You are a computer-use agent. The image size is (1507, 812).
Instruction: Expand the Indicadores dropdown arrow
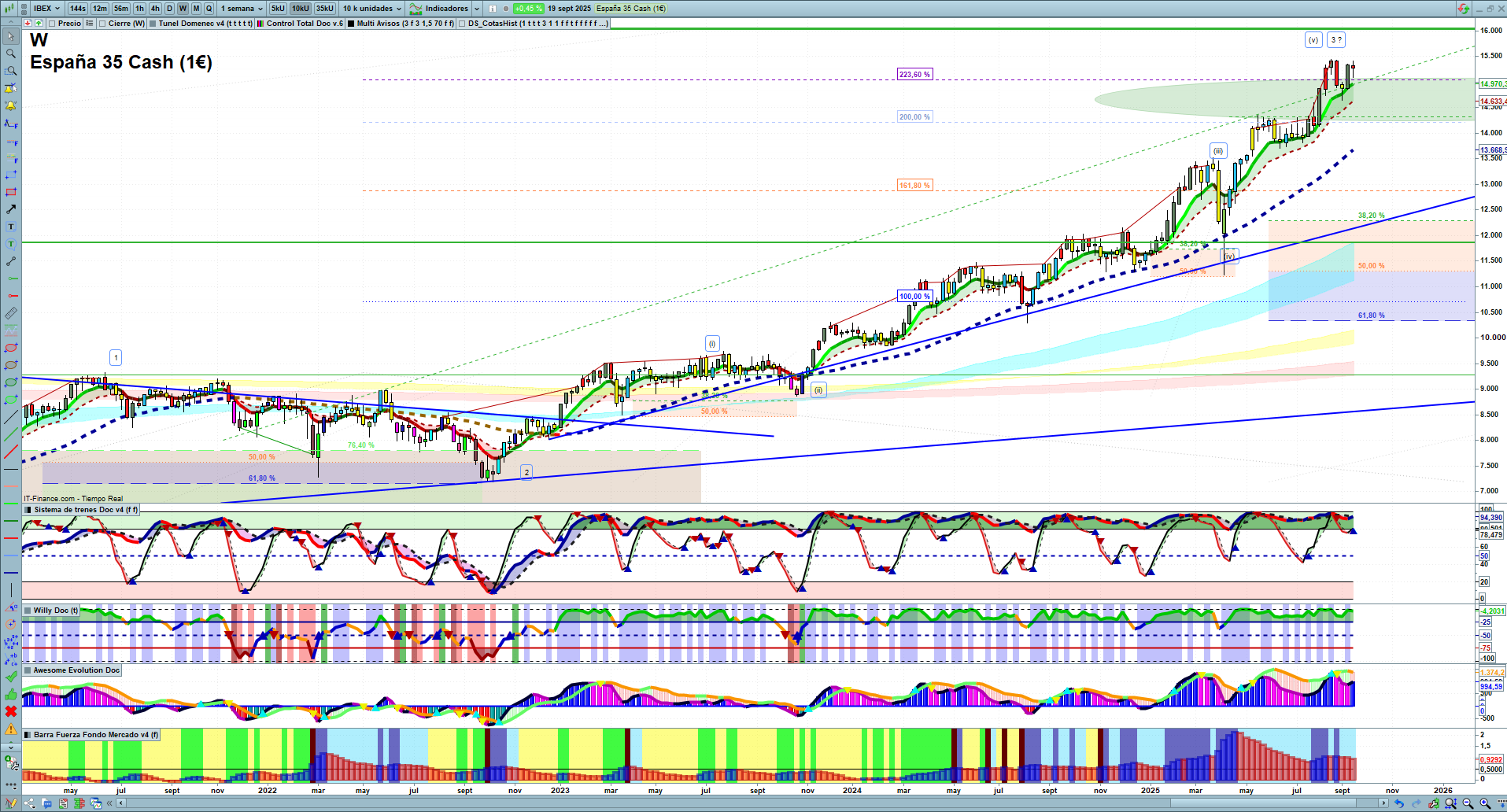[477, 9]
